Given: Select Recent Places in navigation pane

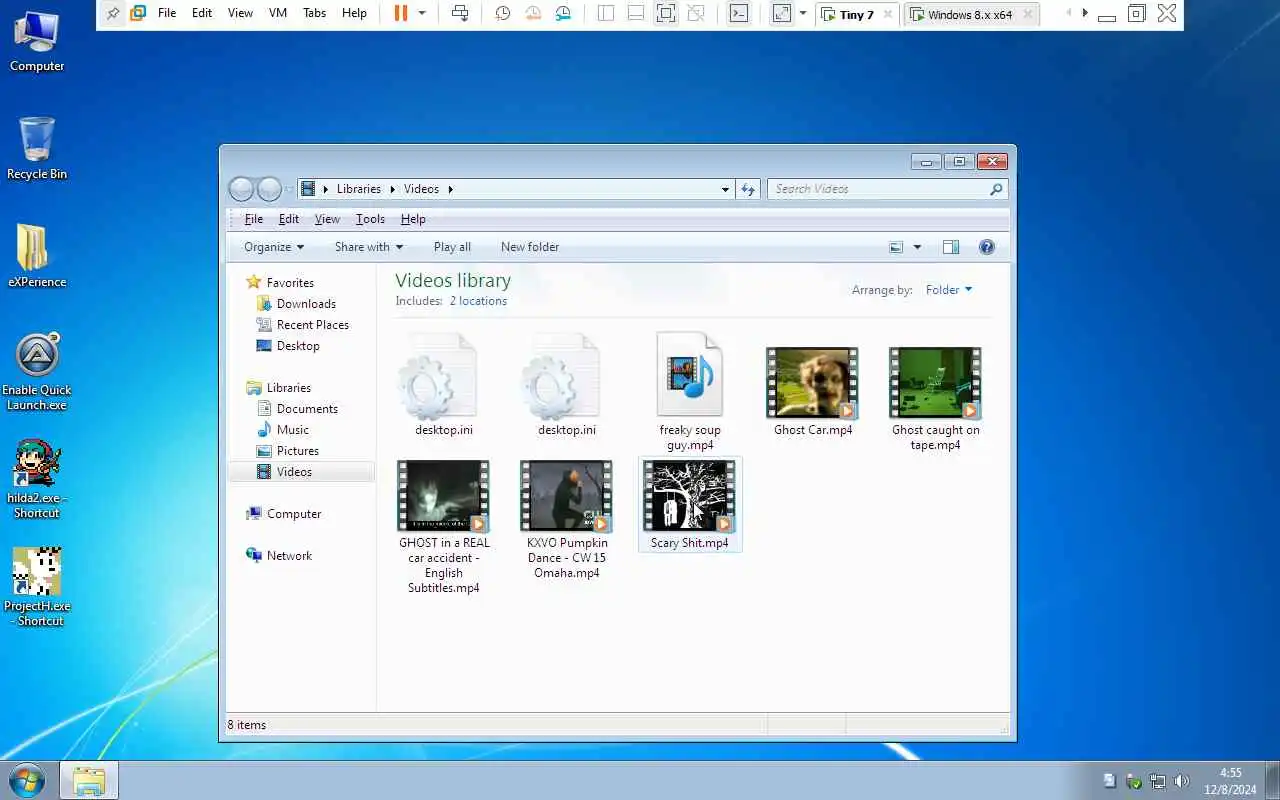Looking at the screenshot, I should [313, 325].
